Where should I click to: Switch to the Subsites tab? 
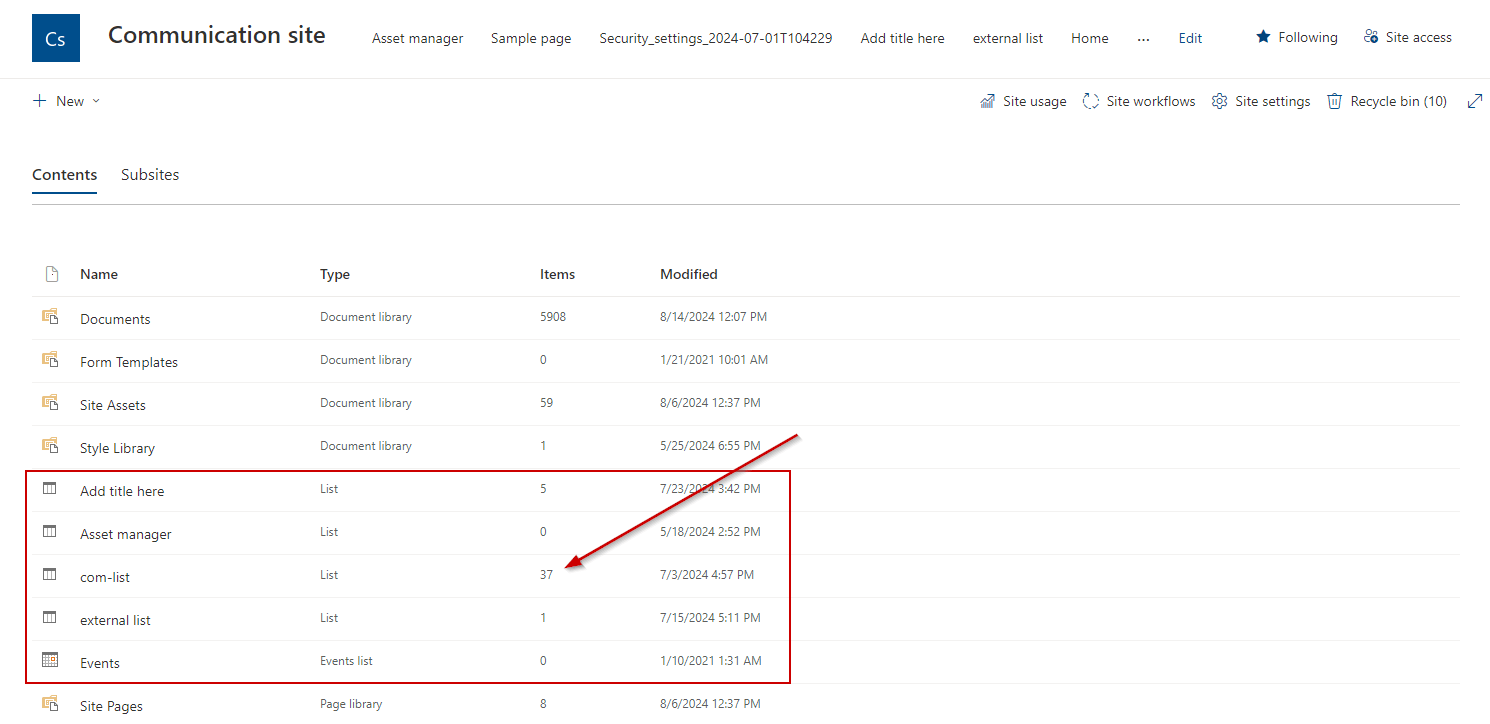(x=149, y=174)
